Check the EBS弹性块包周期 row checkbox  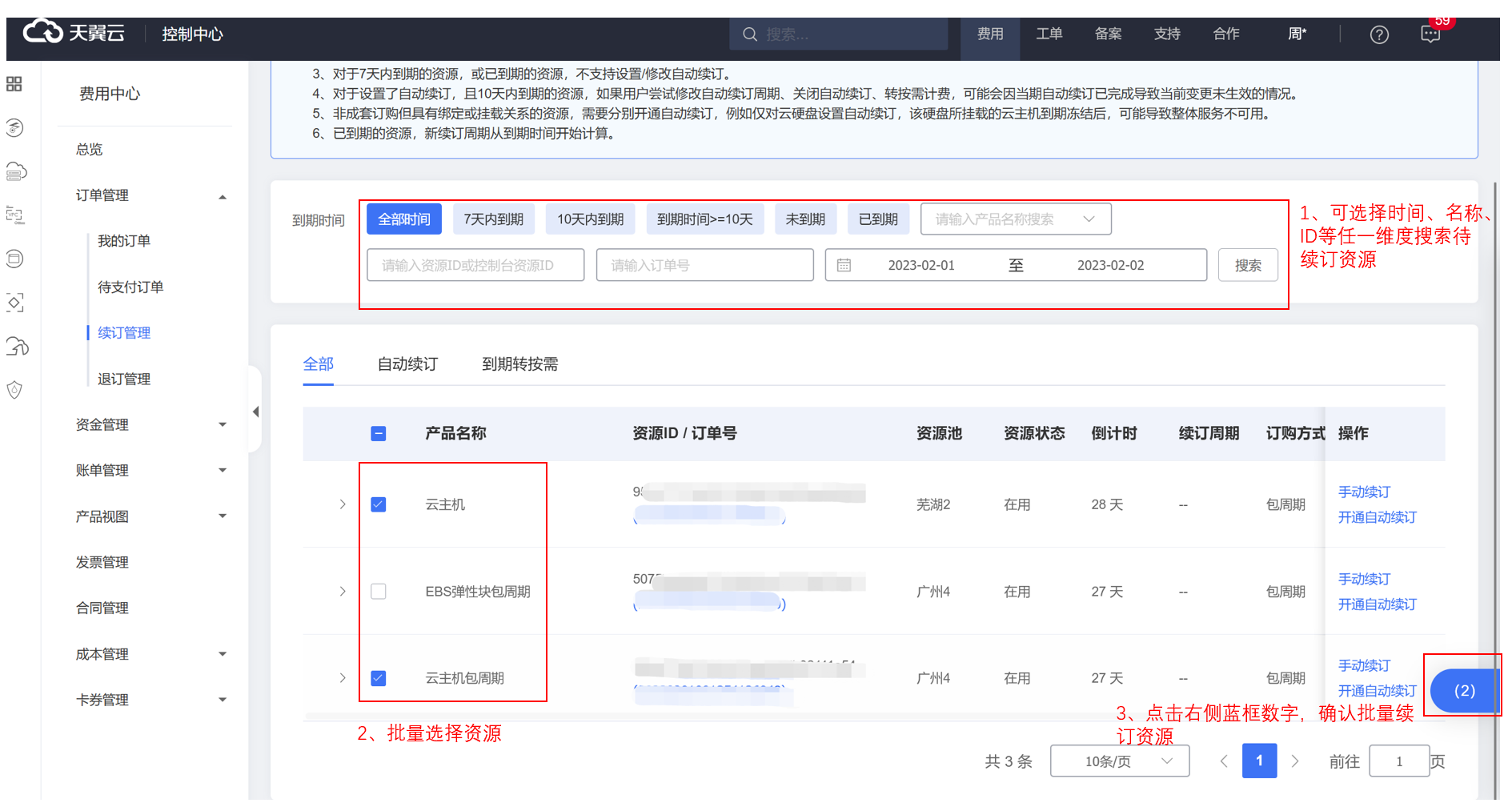point(379,592)
